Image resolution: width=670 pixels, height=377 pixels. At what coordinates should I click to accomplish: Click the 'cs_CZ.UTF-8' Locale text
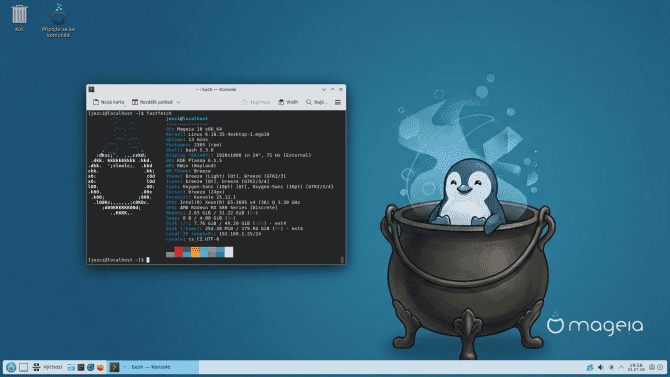pyautogui.click(x=204, y=239)
